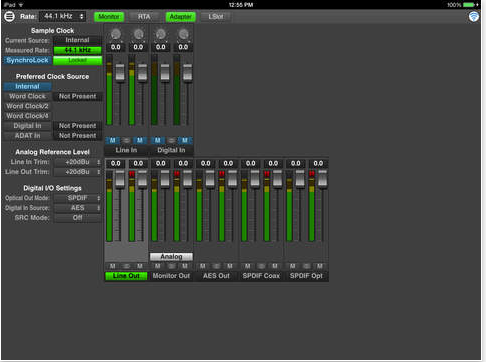The width and height of the screenshot is (486, 362).
Task: Click the Line In left channel pan knob
Action: pyautogui.click(x=116, y=34)
